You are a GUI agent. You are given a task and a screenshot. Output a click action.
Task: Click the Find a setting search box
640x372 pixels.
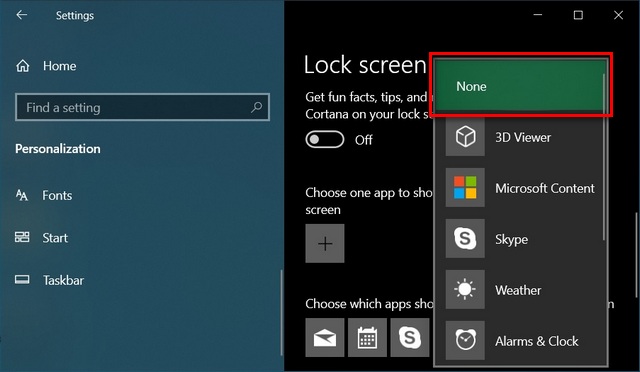(x=142, y=107)
